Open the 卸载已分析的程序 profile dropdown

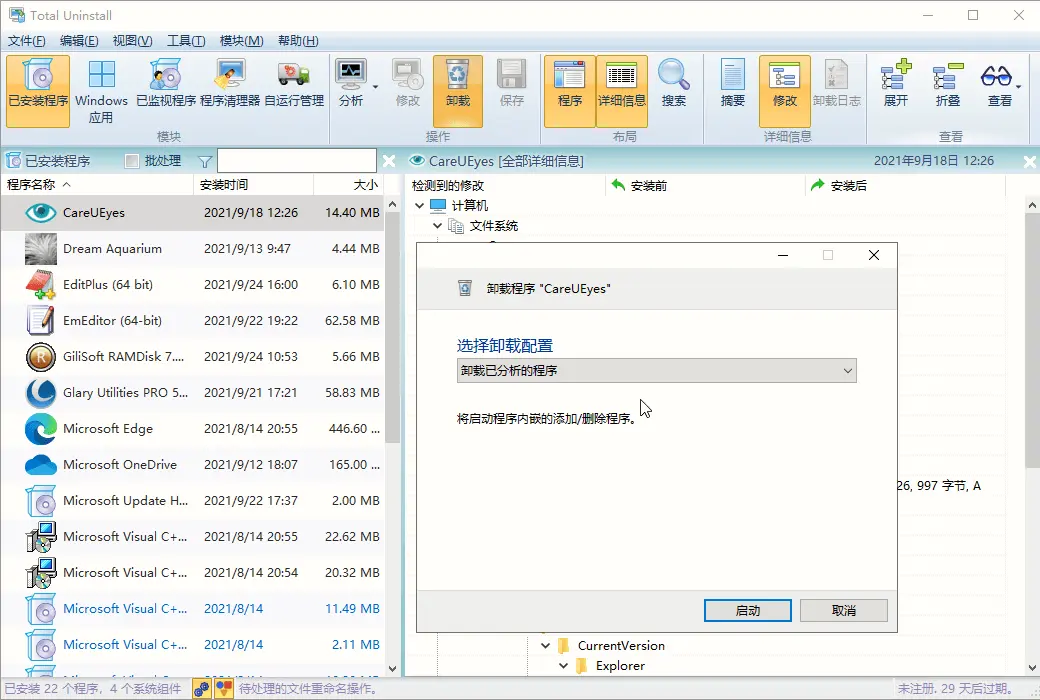[x=657, y=370]
